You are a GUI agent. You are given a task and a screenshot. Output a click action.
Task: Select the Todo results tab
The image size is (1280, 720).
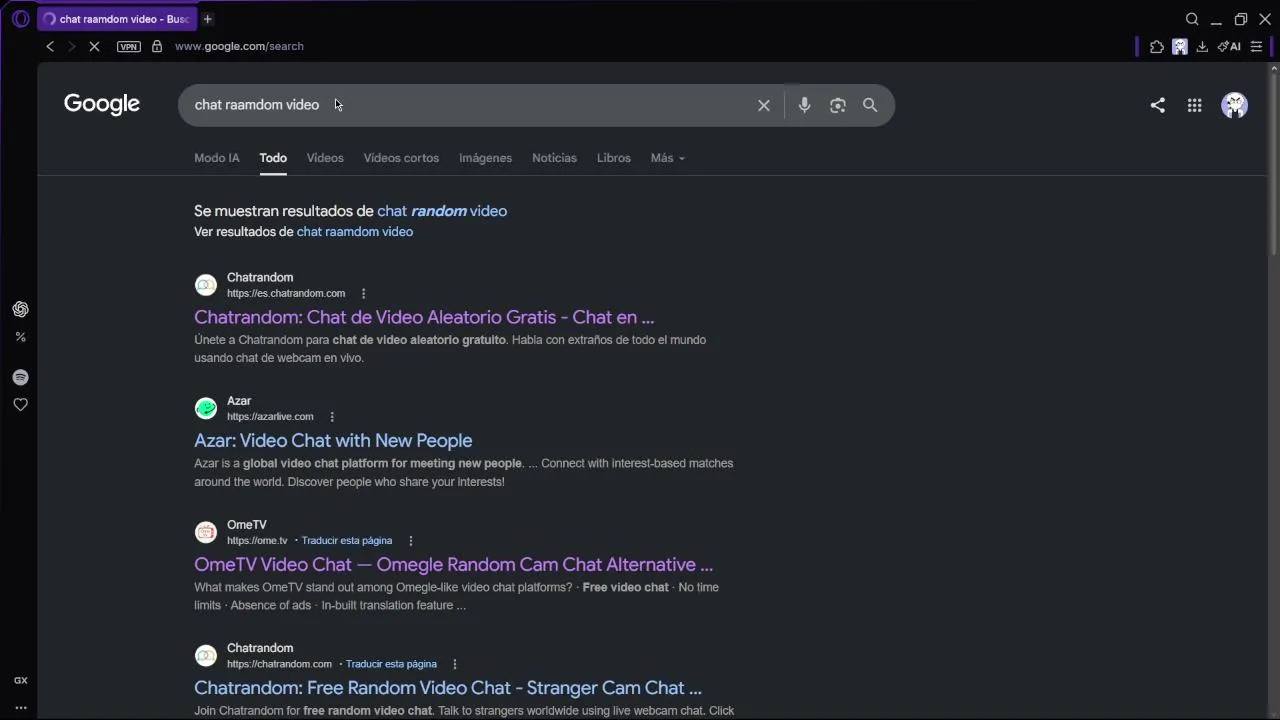273,158
